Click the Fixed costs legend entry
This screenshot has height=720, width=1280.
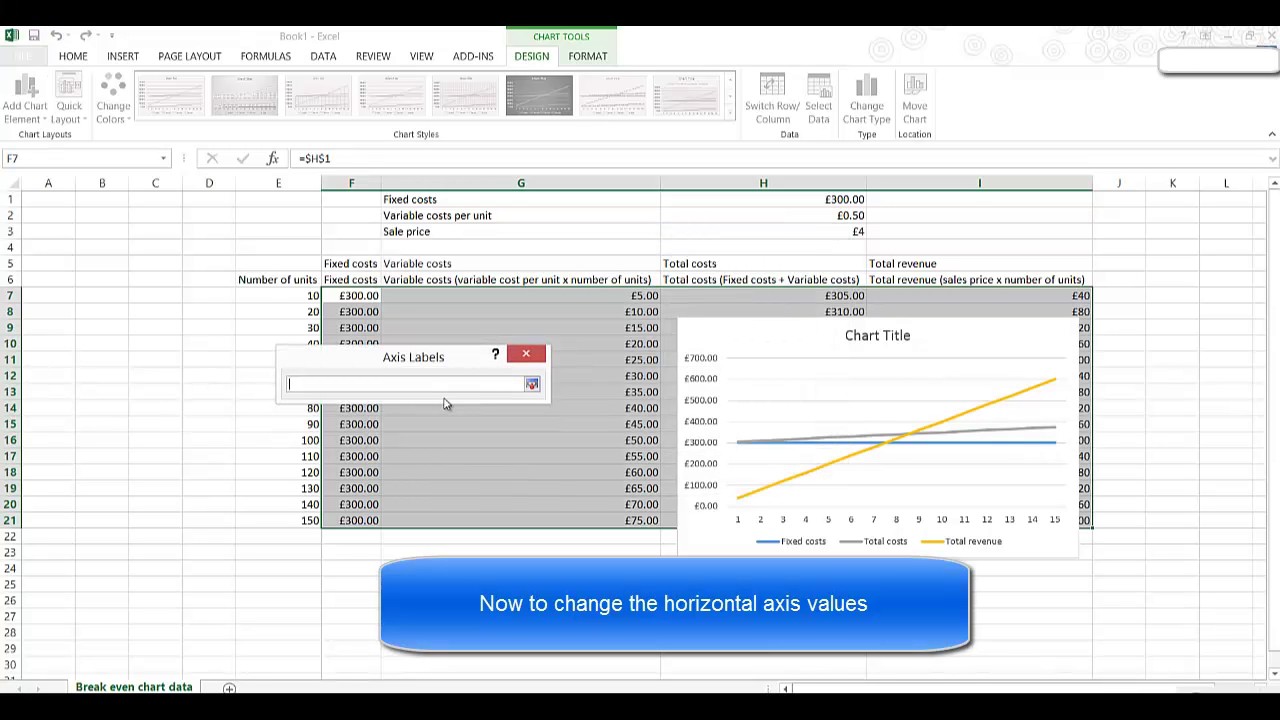click(x=791, y=541)
